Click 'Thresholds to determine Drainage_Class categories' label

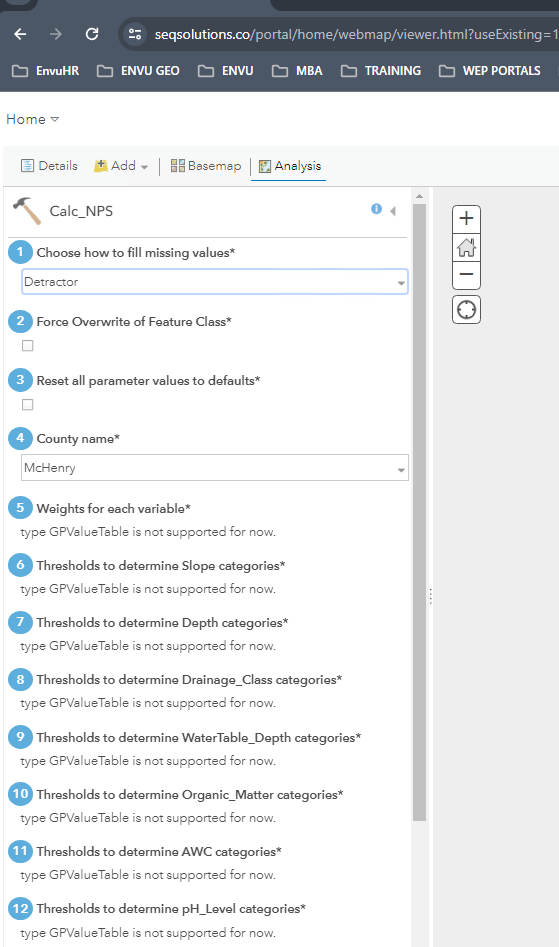click(189, 680)
